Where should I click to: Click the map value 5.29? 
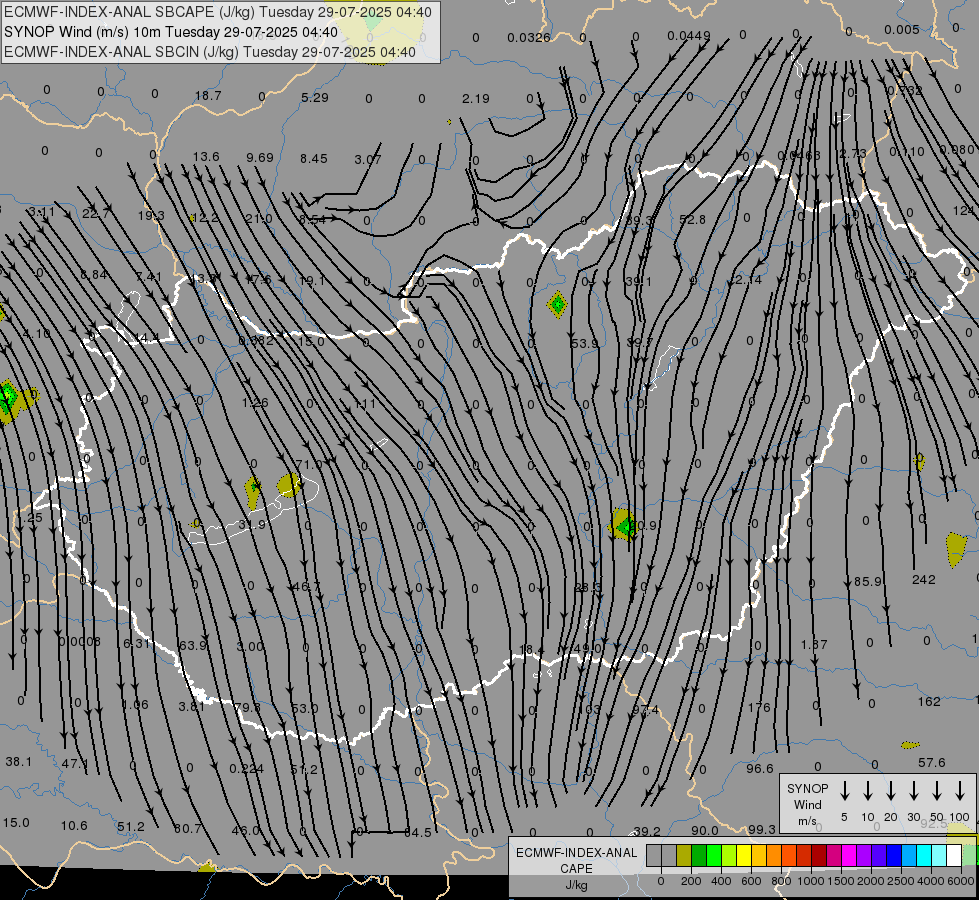pos(315,97)
